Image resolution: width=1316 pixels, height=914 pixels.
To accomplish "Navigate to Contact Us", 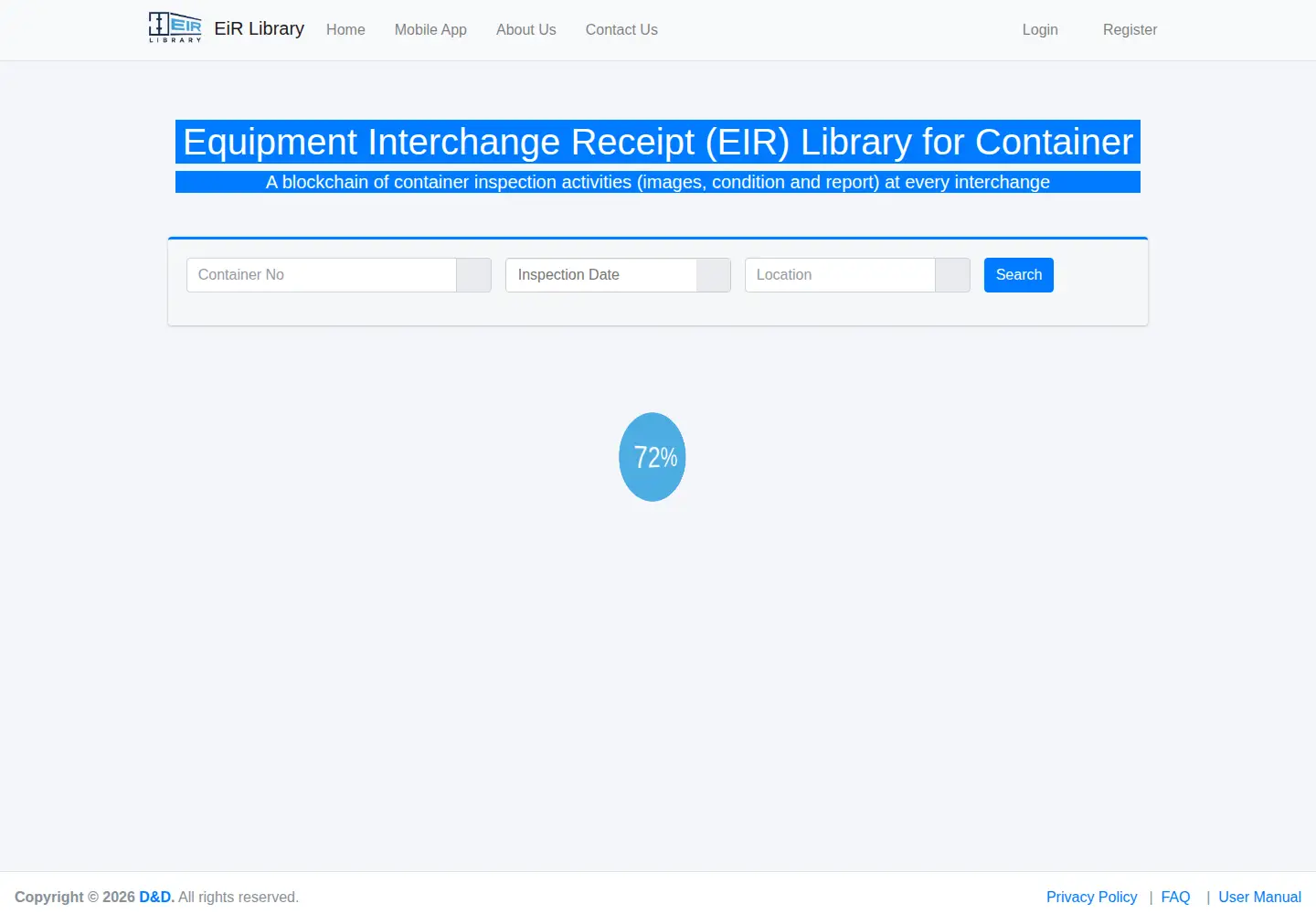I will point(621,29).
